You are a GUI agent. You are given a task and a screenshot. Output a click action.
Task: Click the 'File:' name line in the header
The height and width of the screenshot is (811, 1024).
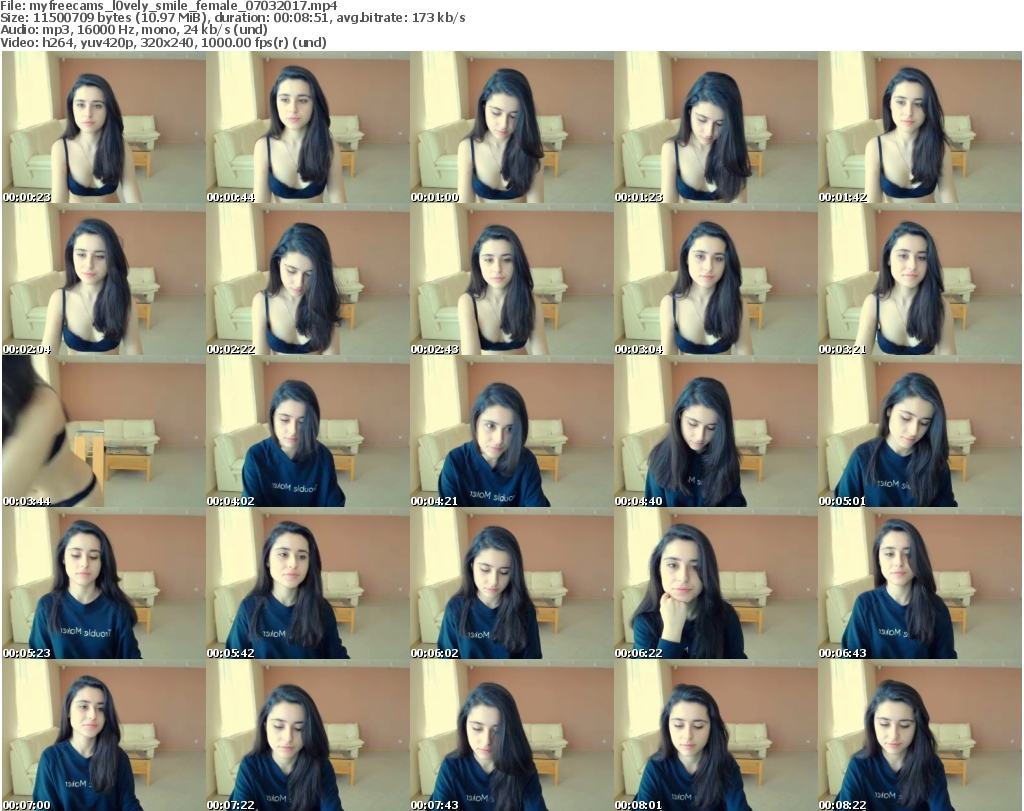[169, 6]
